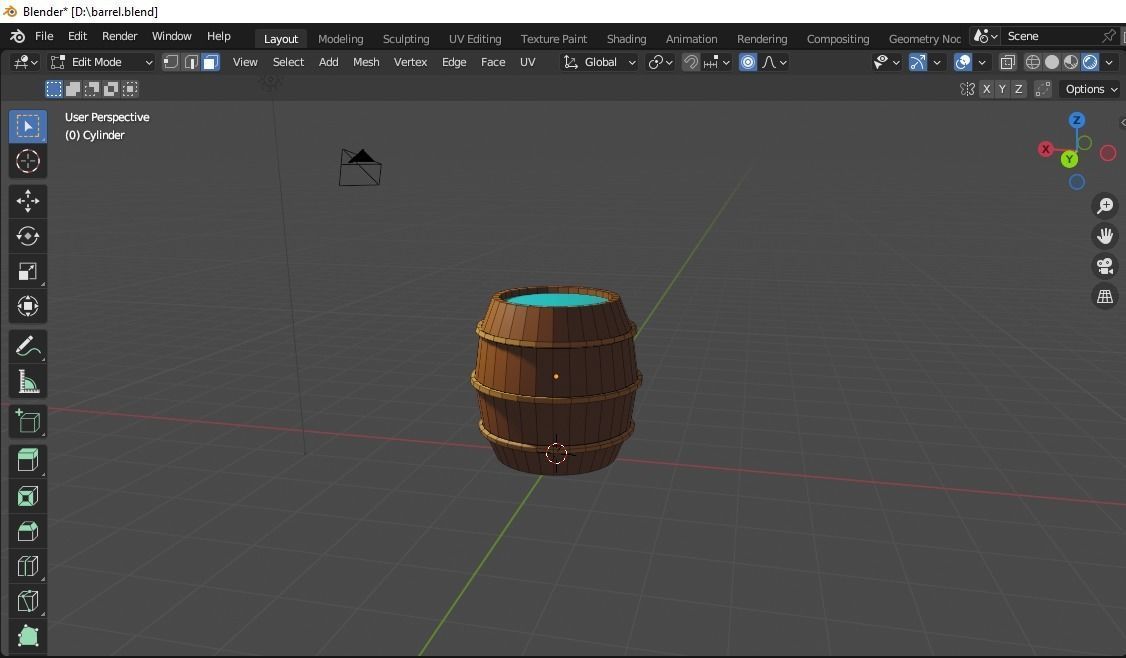Viewport: 1126px width, 658px height.
Task: Choose the Measure ruler tool
Action: point(27,381)
